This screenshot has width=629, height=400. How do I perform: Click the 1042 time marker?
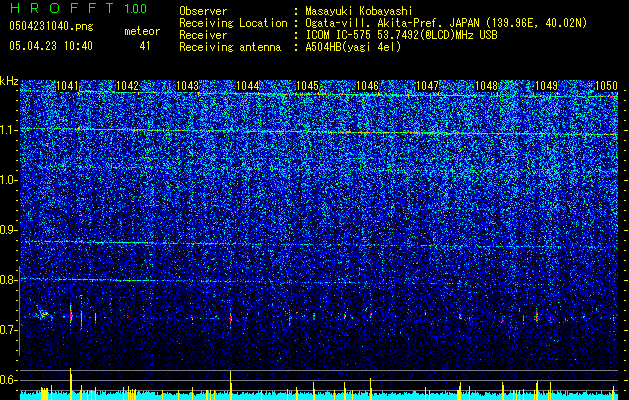[127, 86]
